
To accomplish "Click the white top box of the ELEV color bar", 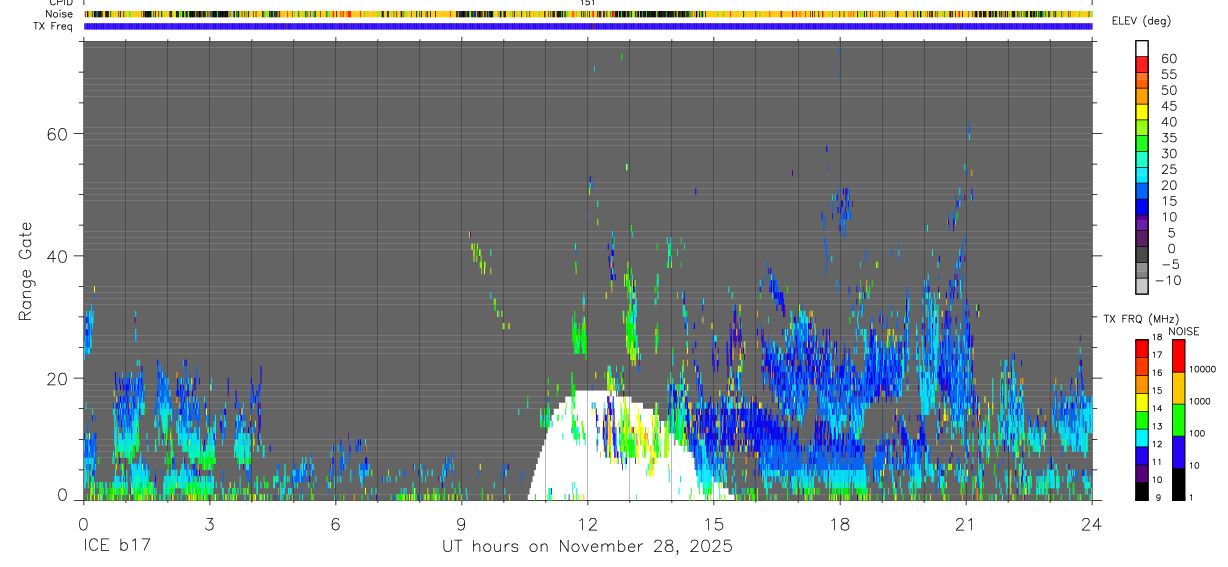I will [1142, 49].
